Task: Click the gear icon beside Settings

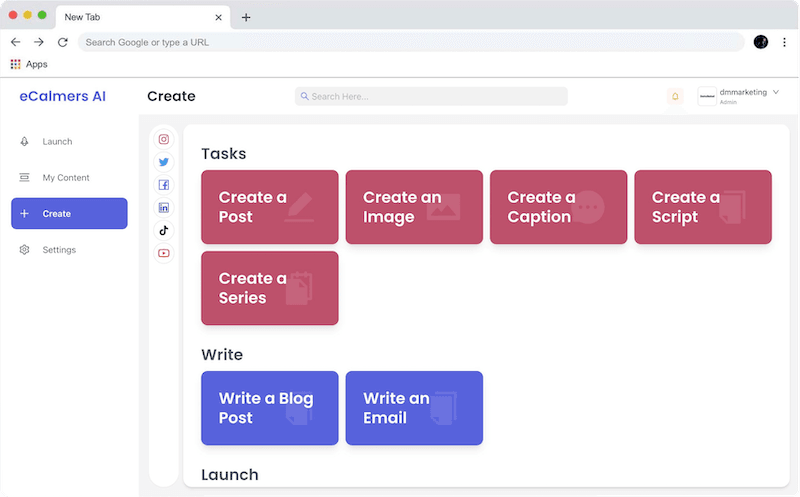Action: pyautogui.click(x=24, y=250)
